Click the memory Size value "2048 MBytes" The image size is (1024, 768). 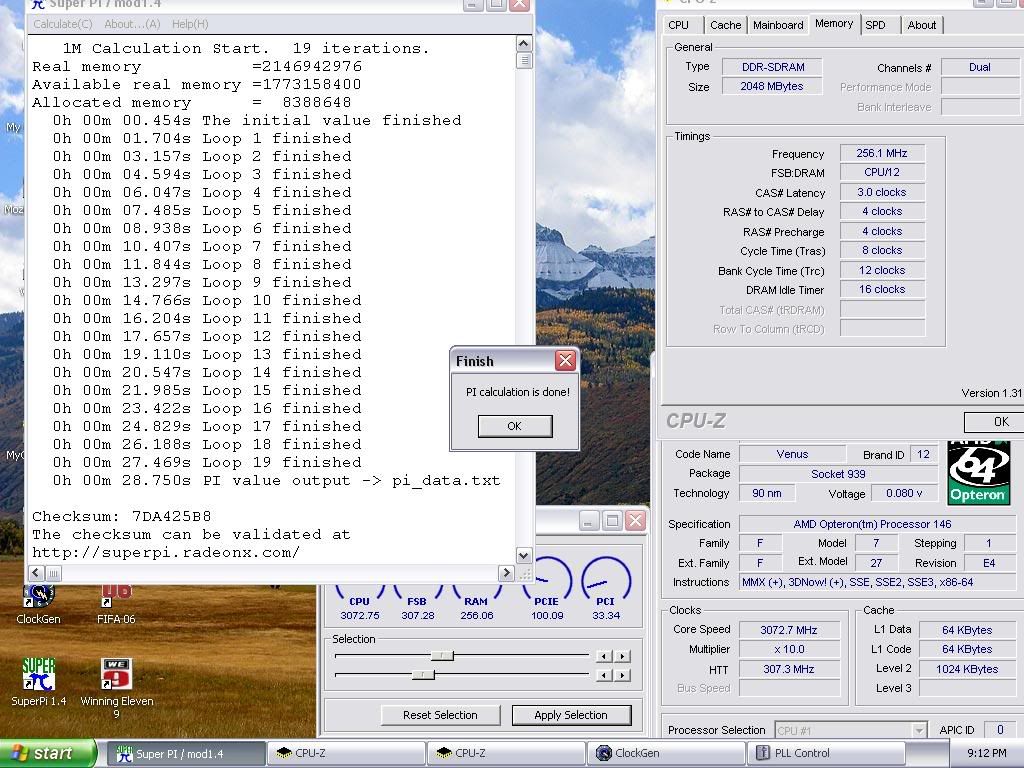772,86
